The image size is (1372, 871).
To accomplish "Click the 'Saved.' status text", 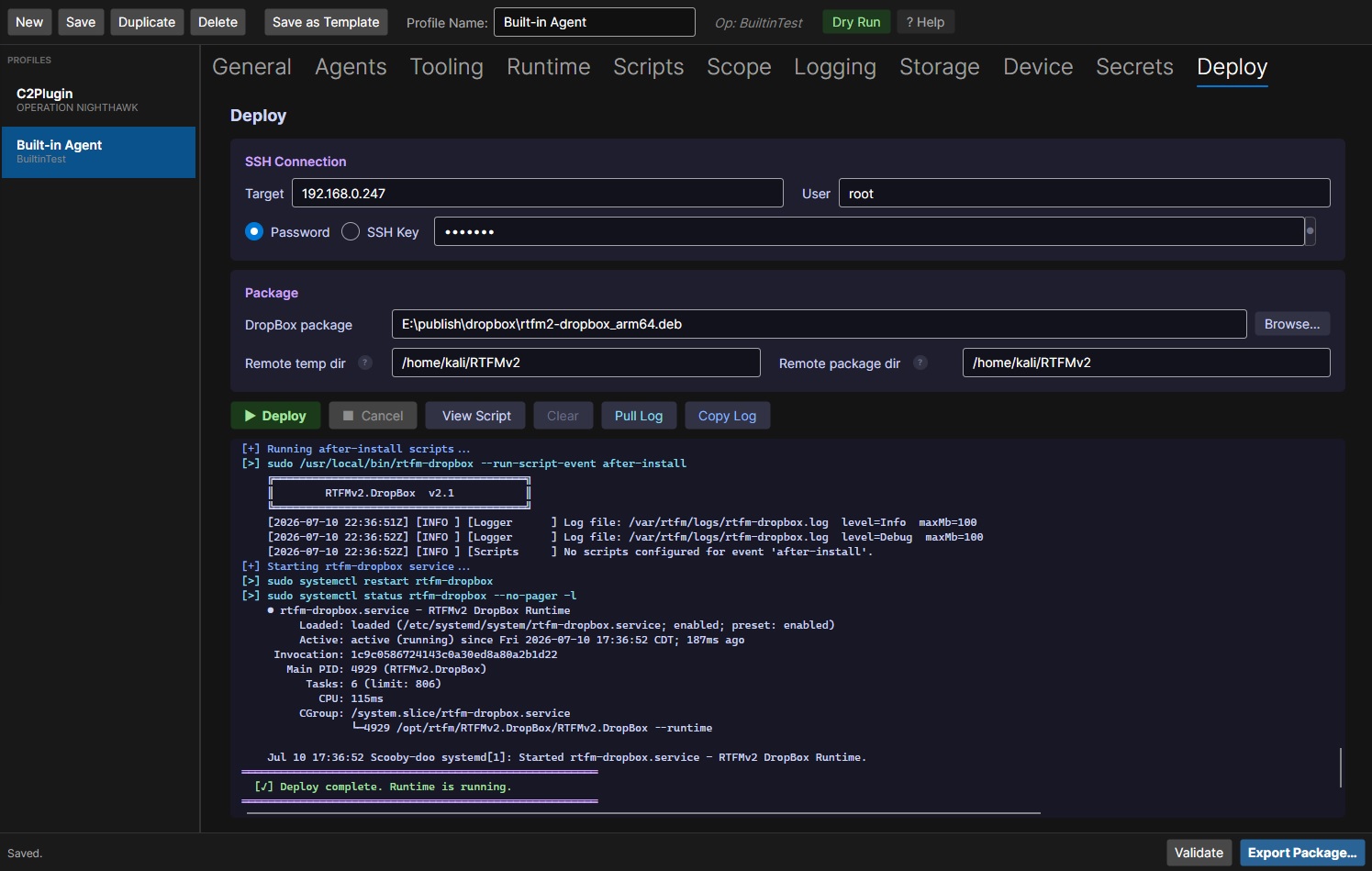I will [25, 854].
